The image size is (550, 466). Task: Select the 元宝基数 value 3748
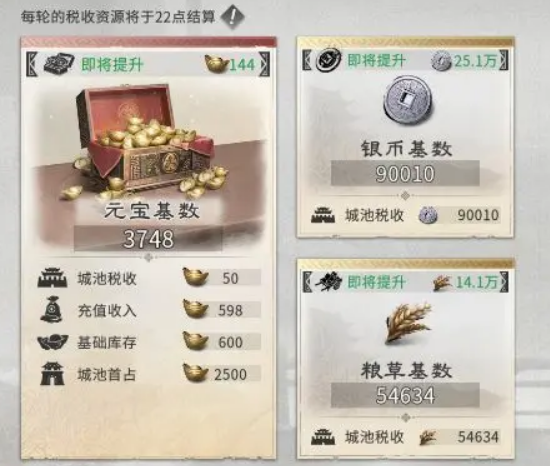pos(148,238)
